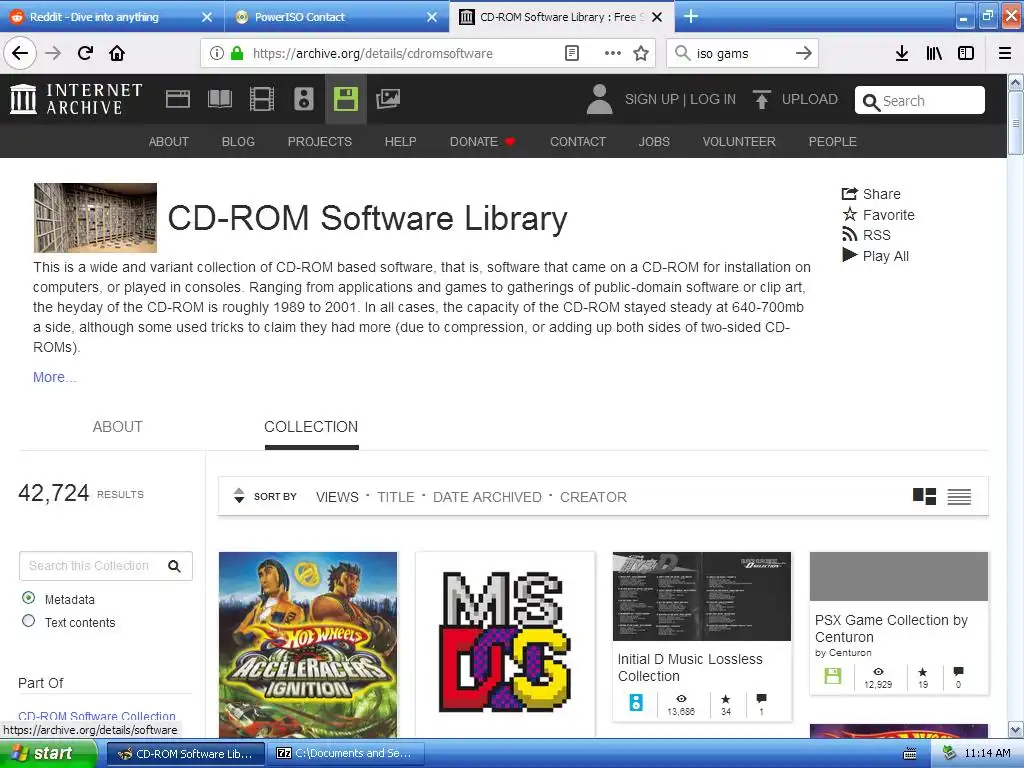Image resolution: width=1024 pixels, height=768 pixels.
Task: Toggle sort direction arrows by SORT BY
Action: click(x=239, y=496)
